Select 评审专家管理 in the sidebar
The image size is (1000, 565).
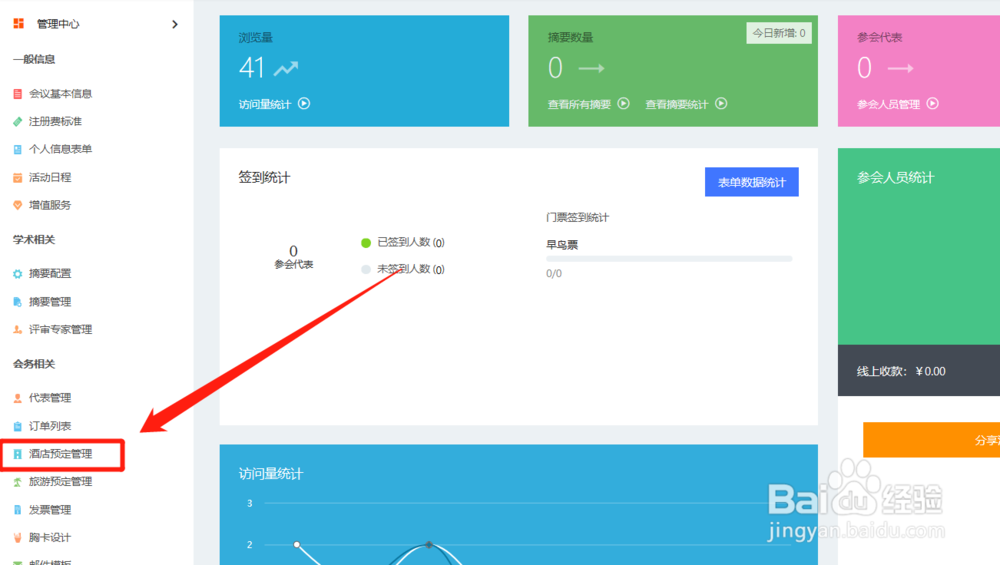click(61, 329)
